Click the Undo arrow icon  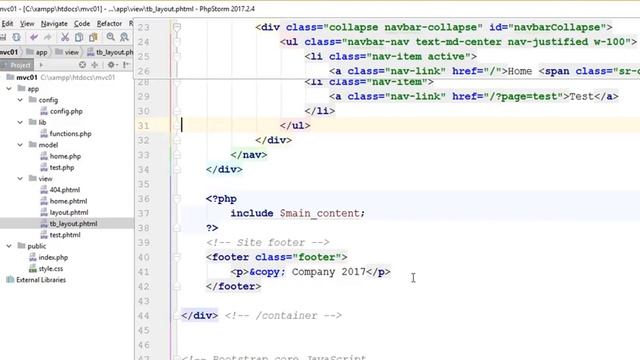pyautogui.click(x=33, y=38)
